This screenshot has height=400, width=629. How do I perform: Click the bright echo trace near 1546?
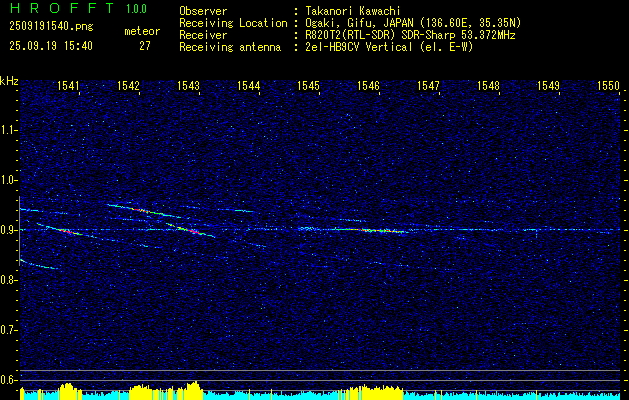[x=372, y=229]
